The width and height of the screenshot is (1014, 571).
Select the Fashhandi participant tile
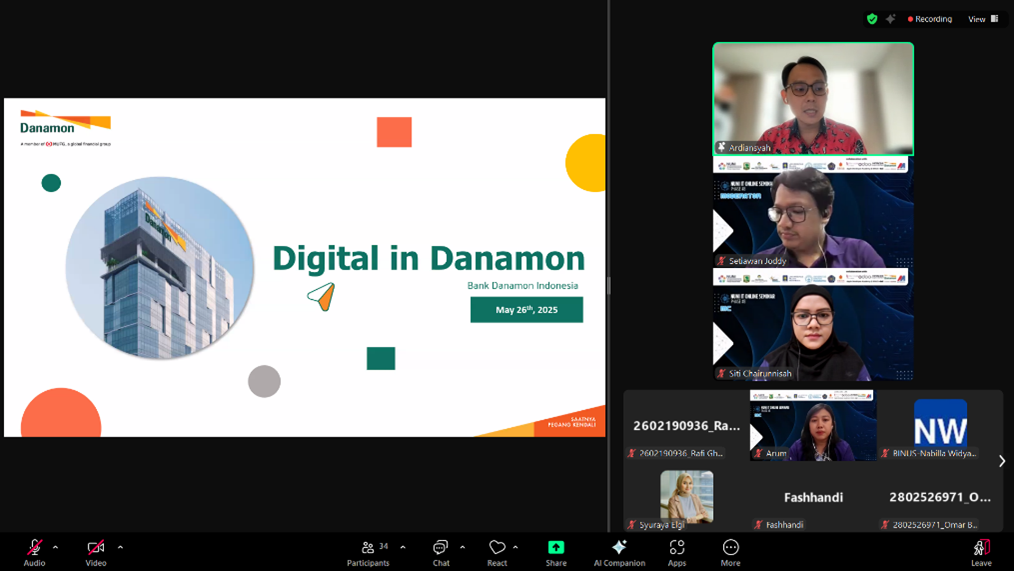pyautogui.click(x=813, y=497)
